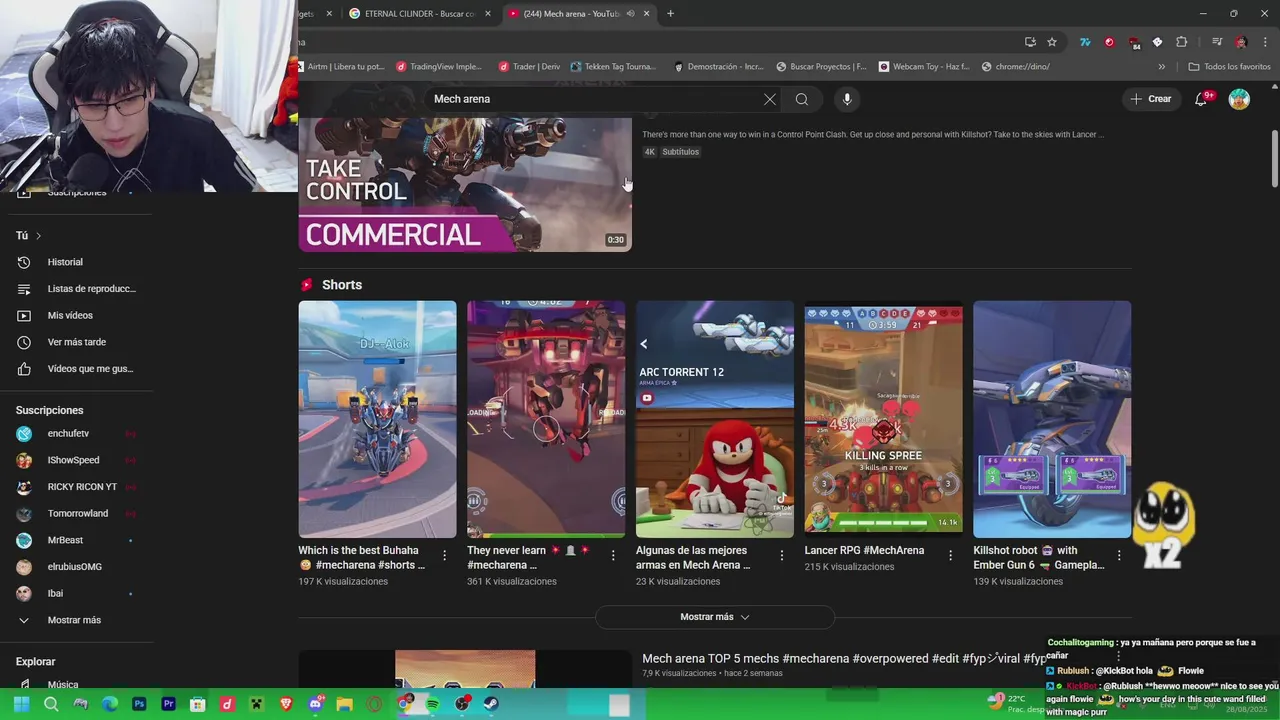The height and width of the screenshot is (720, 1280).
Task: Open Steam from the taskbar
Action: pos(492,704)
